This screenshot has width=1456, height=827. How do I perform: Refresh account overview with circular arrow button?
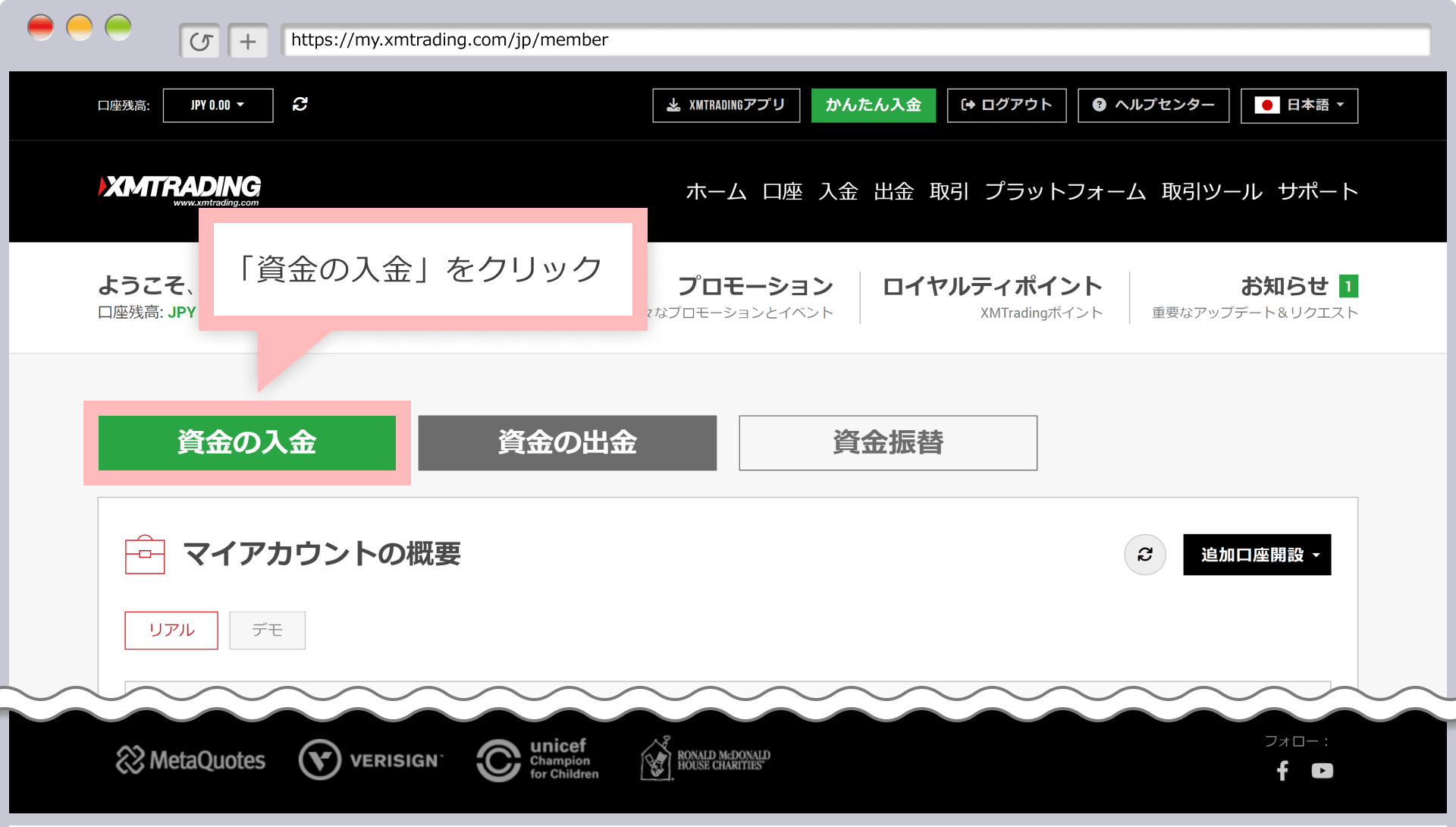click(1144, 555)
